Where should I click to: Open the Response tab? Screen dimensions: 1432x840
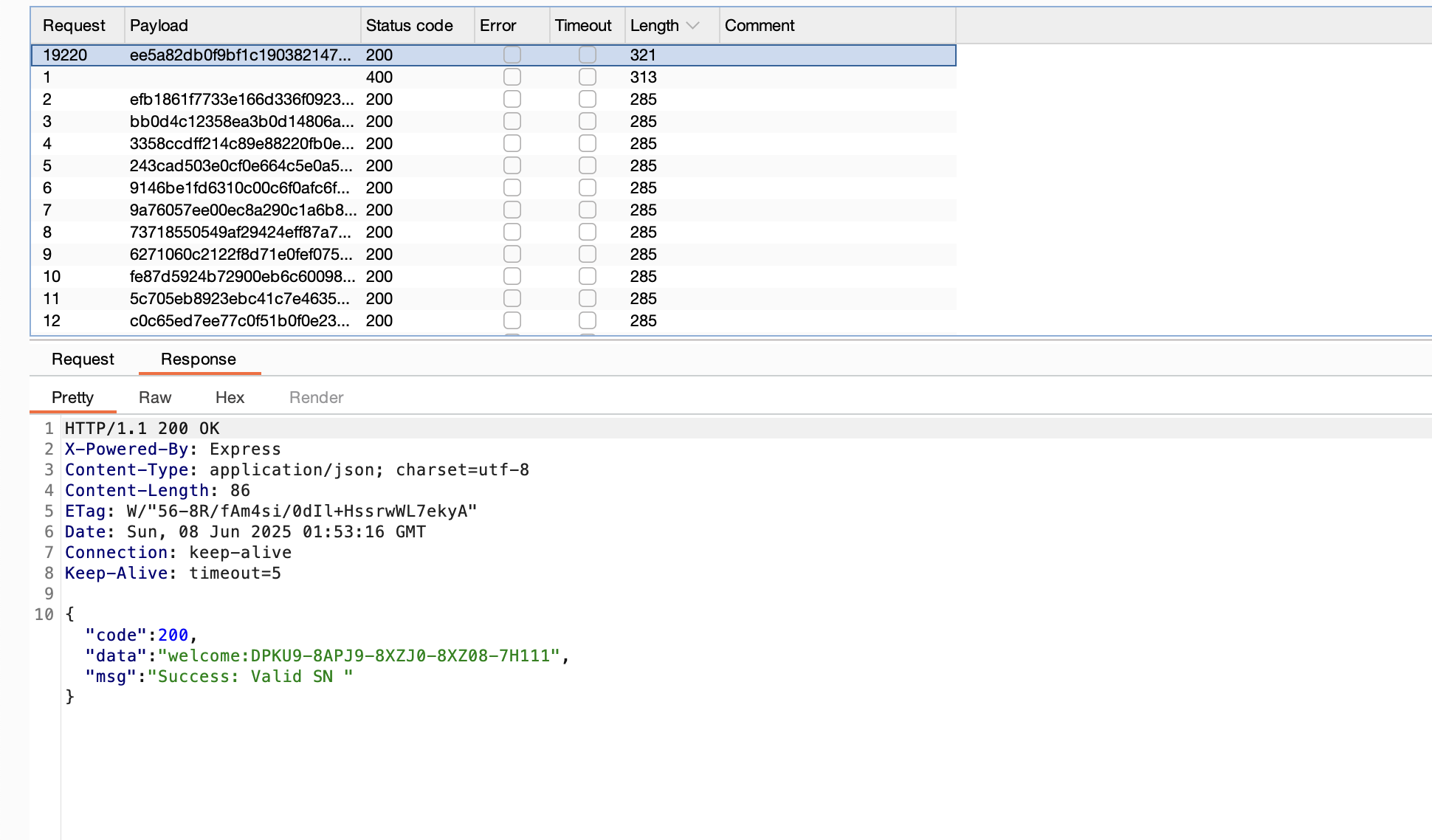coord(199,359)
